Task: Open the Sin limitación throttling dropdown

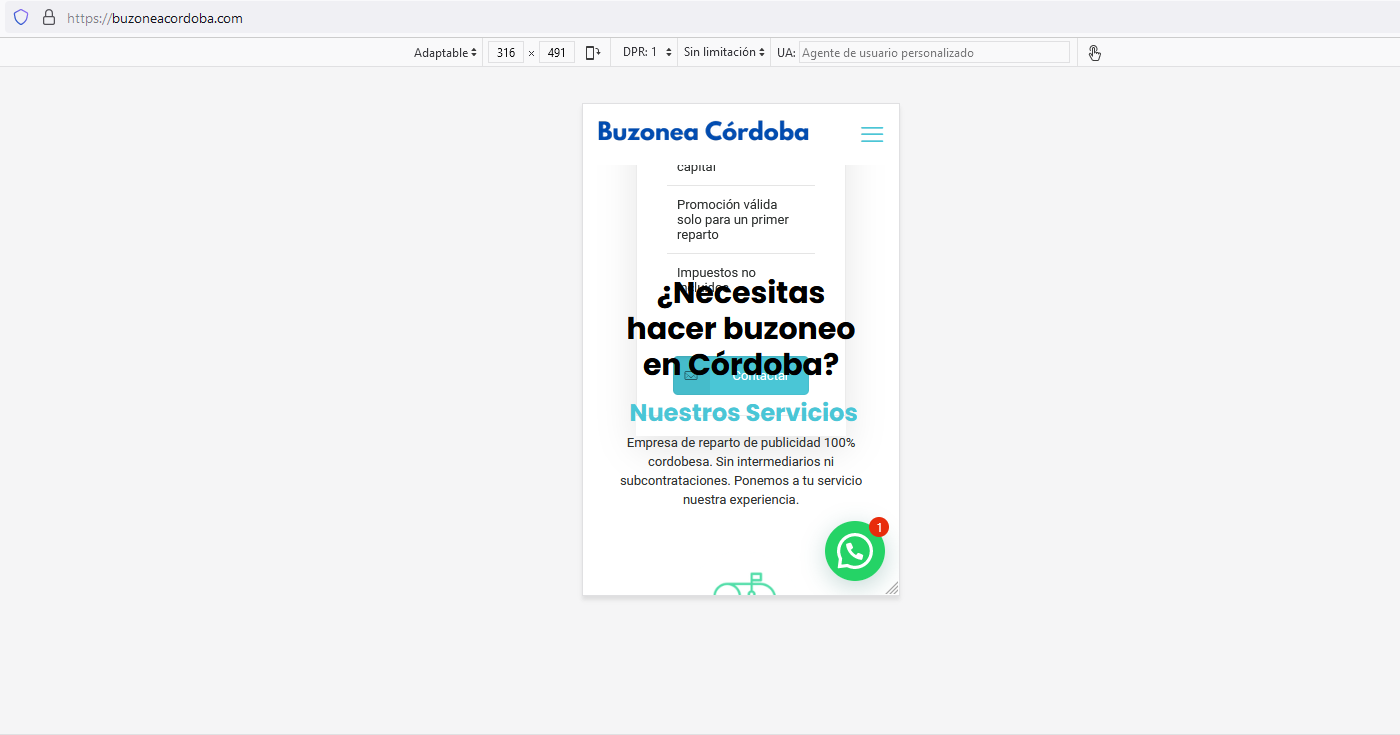Action: pos(725,53)
